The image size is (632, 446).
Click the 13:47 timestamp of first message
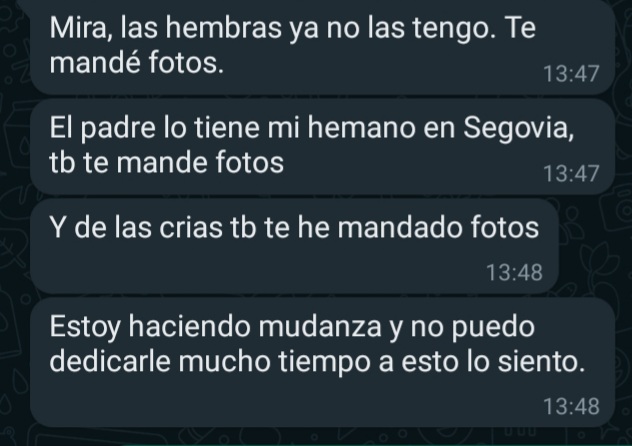[x=571, y=74]
